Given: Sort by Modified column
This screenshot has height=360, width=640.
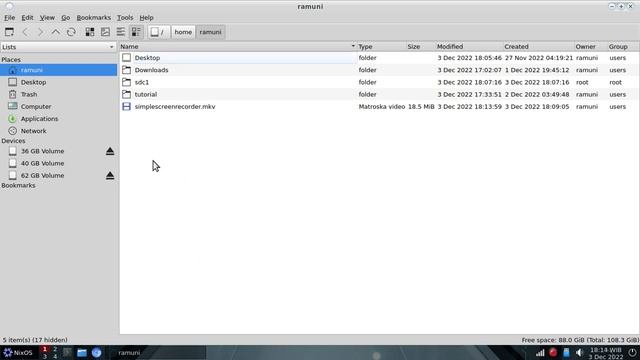Looking at the screenshot, I should pos(469,47).
